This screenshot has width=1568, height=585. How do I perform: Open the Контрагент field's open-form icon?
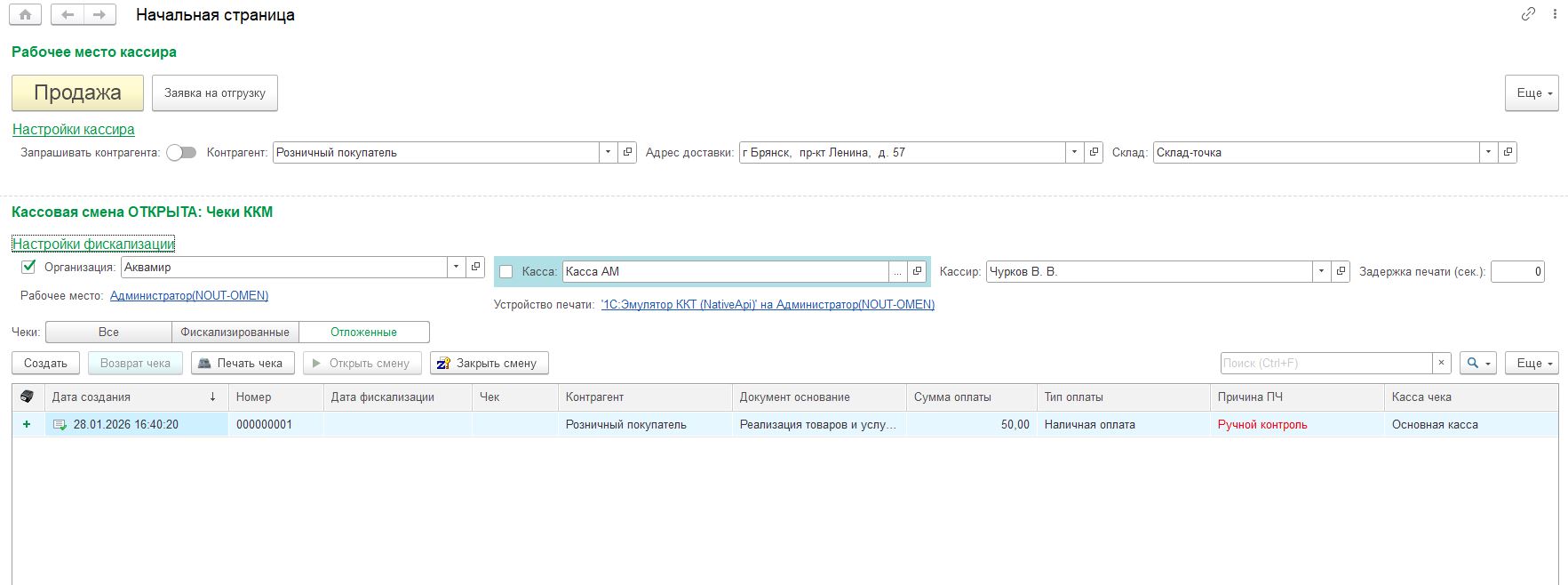pos(627,152)
